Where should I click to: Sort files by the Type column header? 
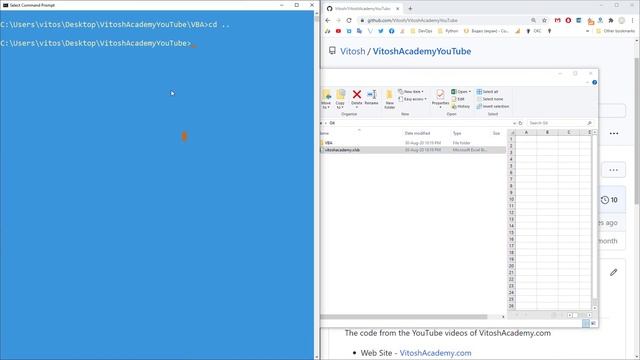[457, 133]
